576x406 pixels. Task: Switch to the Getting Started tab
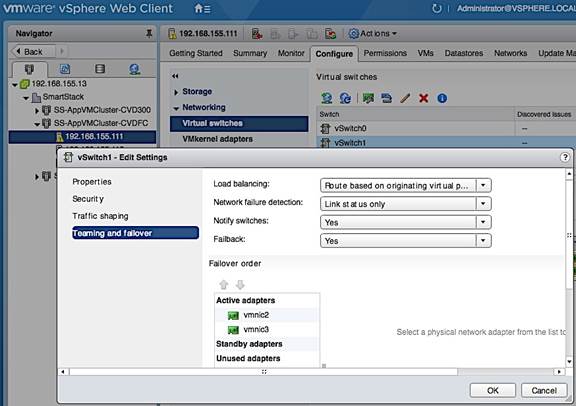click(196, 53)
